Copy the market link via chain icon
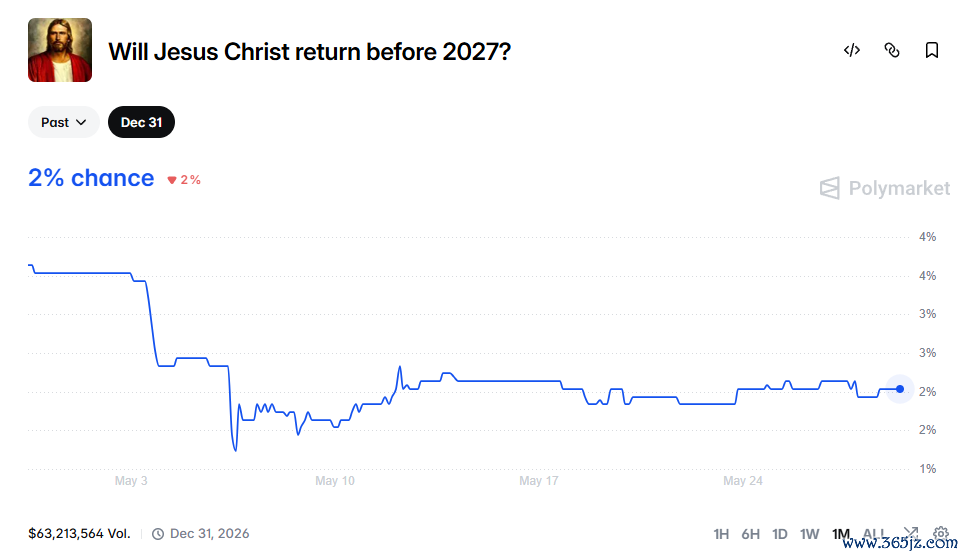 [892, 50]
